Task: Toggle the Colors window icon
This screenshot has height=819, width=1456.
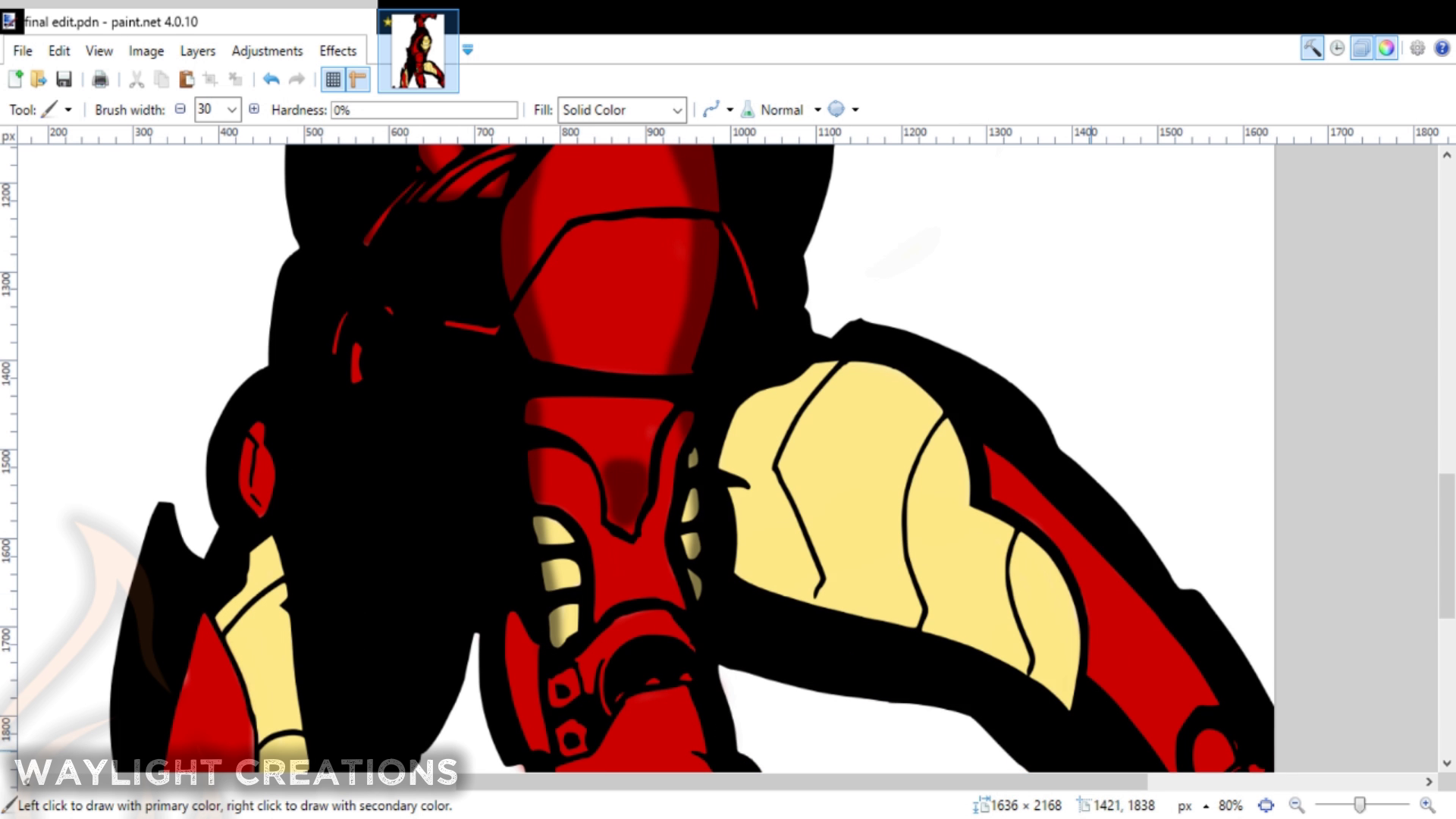Action: [1386, 49]
